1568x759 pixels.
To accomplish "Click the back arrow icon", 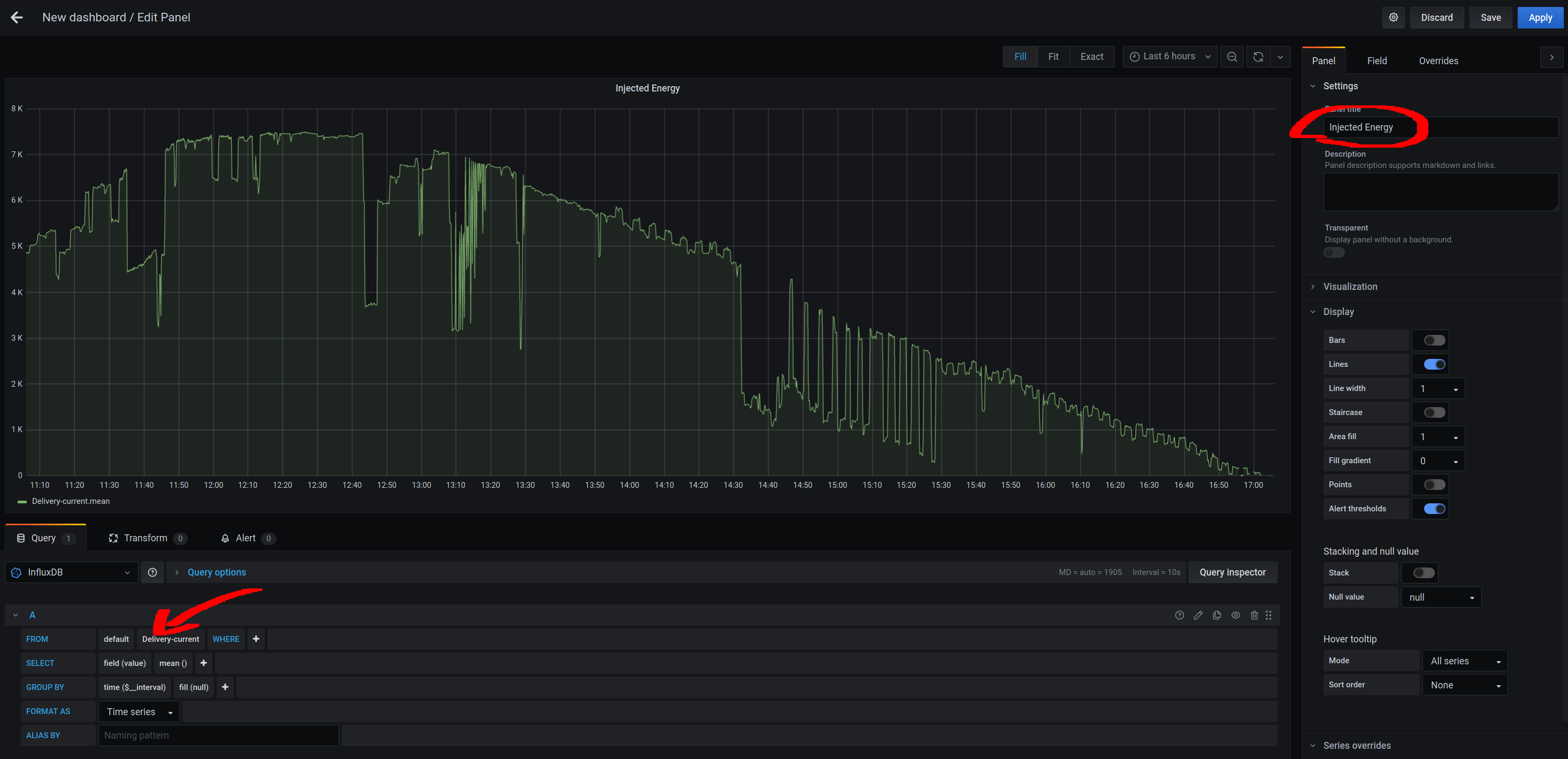I will pyautogui.click(x=17, y=18).
